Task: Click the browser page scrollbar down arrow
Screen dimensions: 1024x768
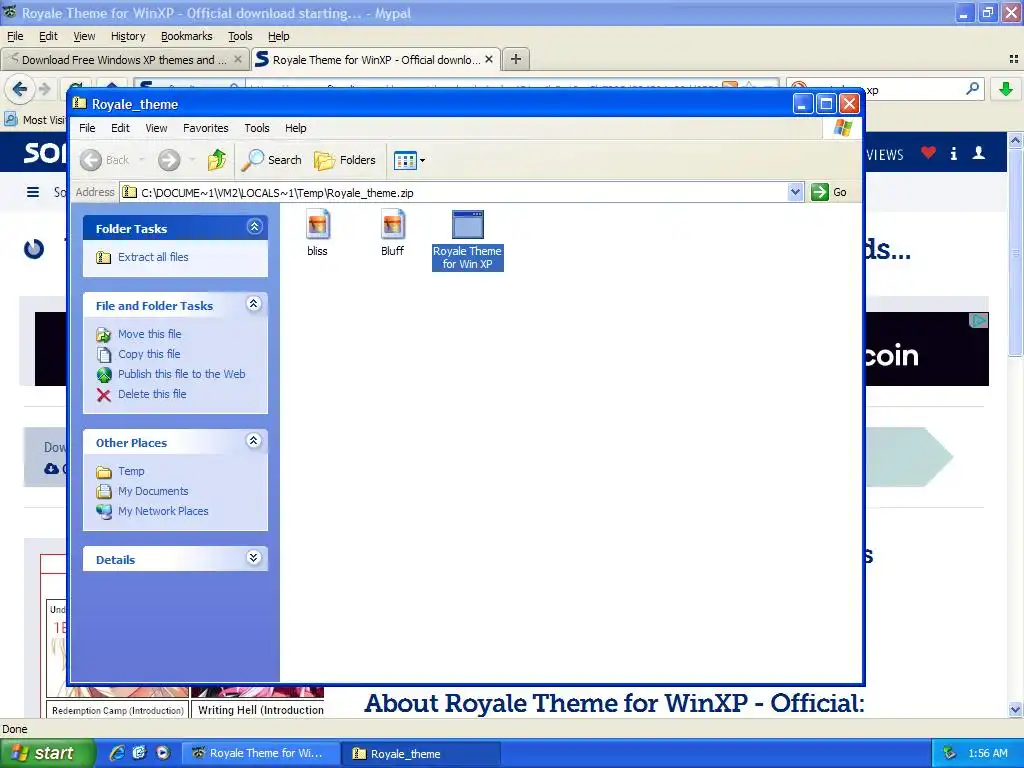Action: [x=1015, y=709]
